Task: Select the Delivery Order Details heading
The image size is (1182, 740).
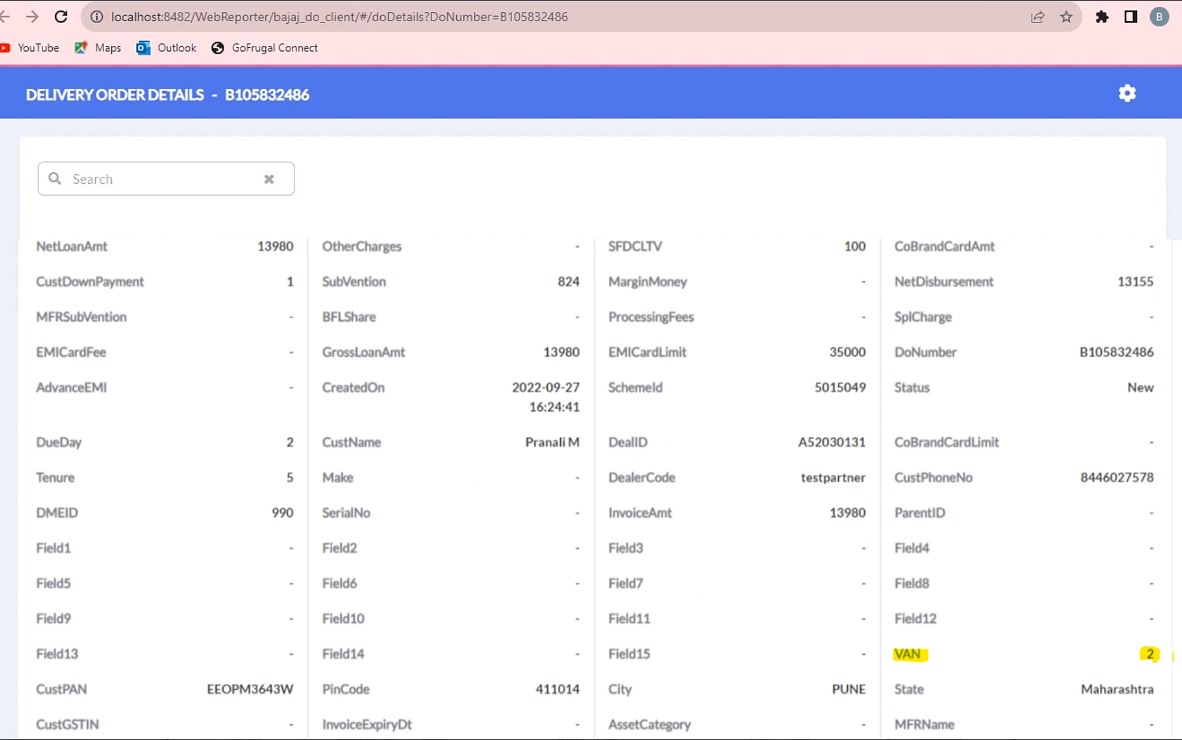Action: pyautogui.click(x=167, y=95)
